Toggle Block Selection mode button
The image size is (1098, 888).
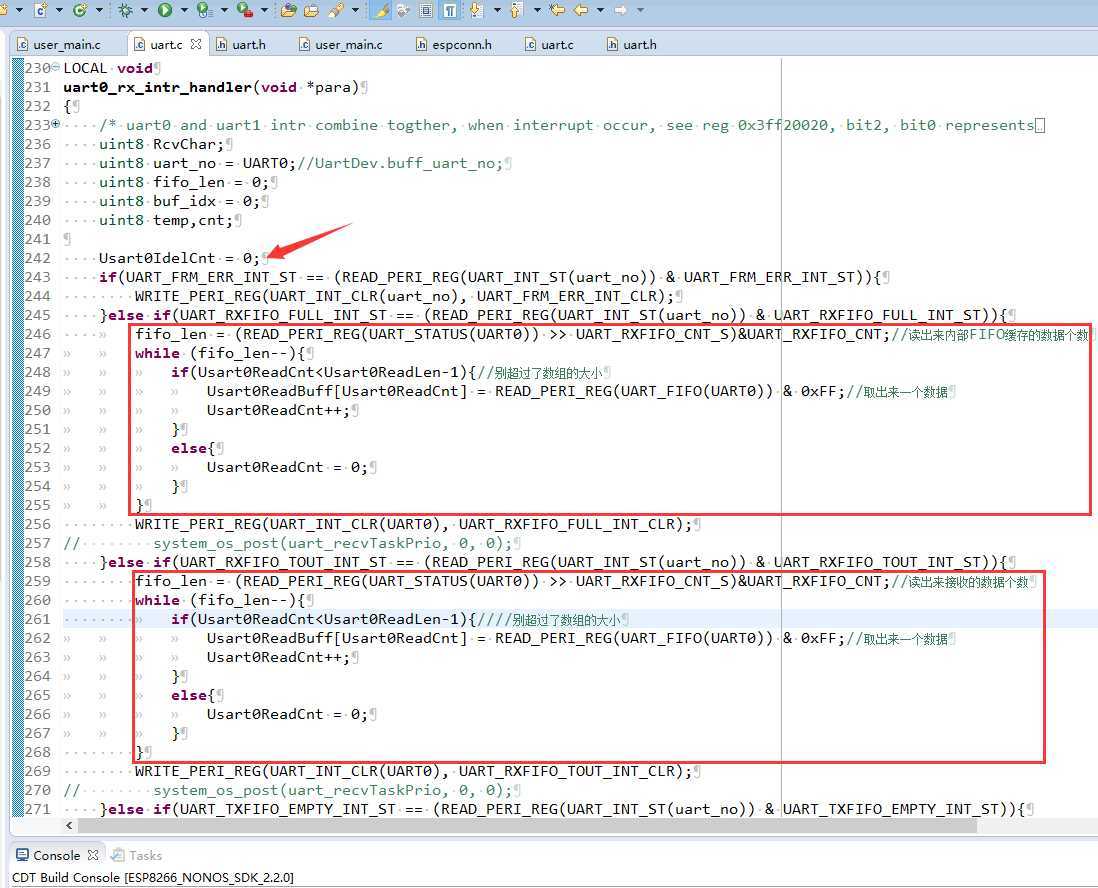(426, 10)
